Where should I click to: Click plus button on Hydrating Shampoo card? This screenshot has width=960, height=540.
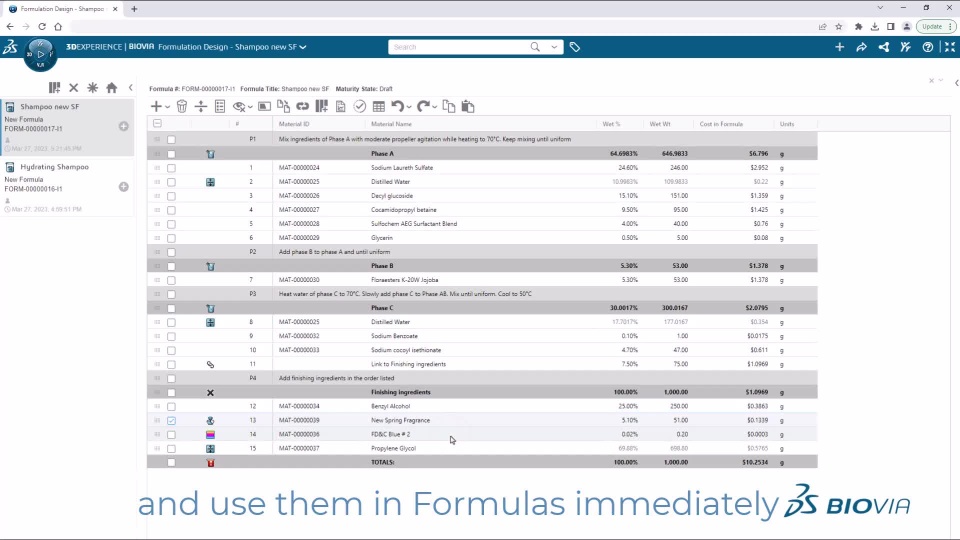(124, 187)
